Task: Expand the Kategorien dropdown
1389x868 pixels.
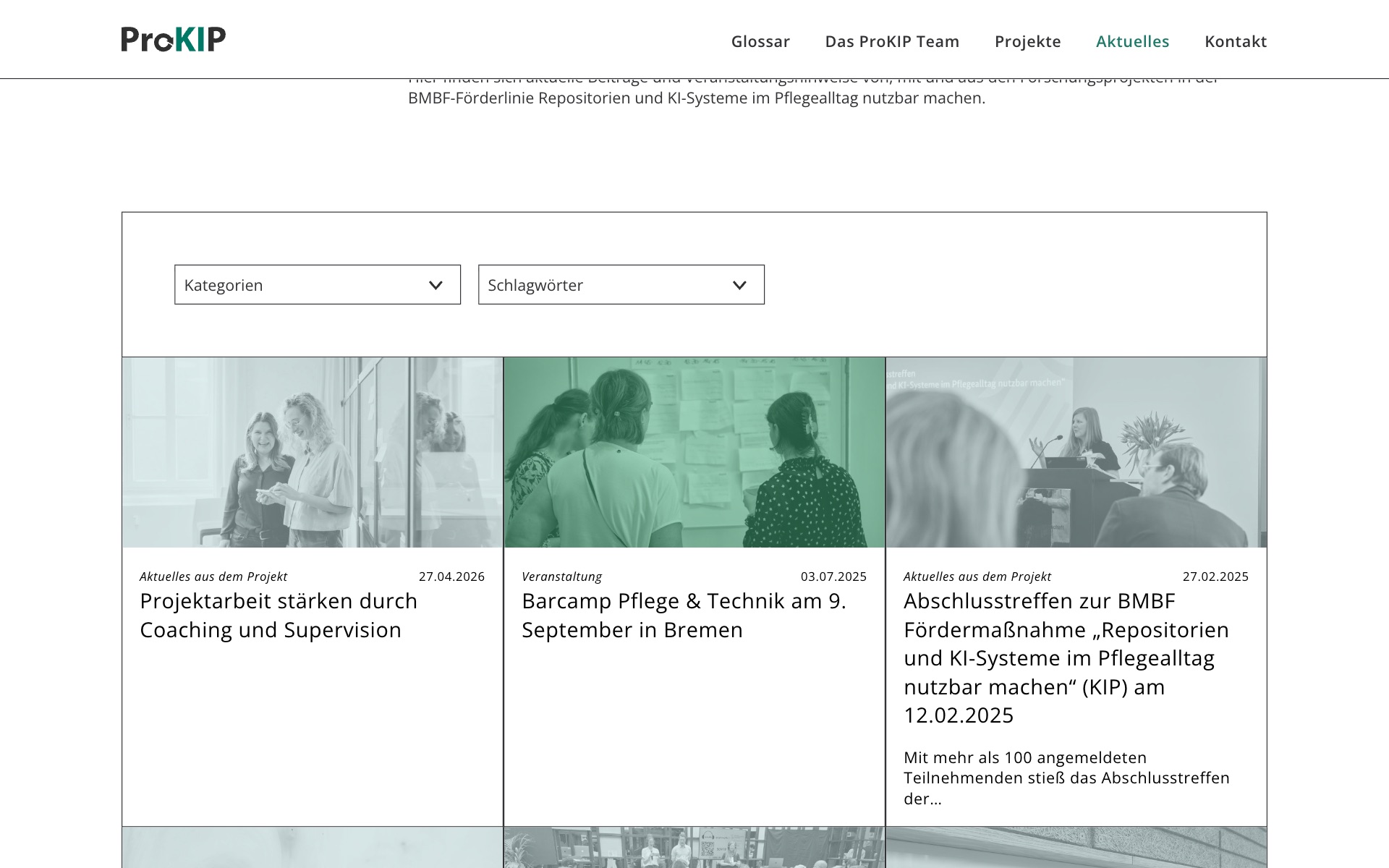Action: 318,284
